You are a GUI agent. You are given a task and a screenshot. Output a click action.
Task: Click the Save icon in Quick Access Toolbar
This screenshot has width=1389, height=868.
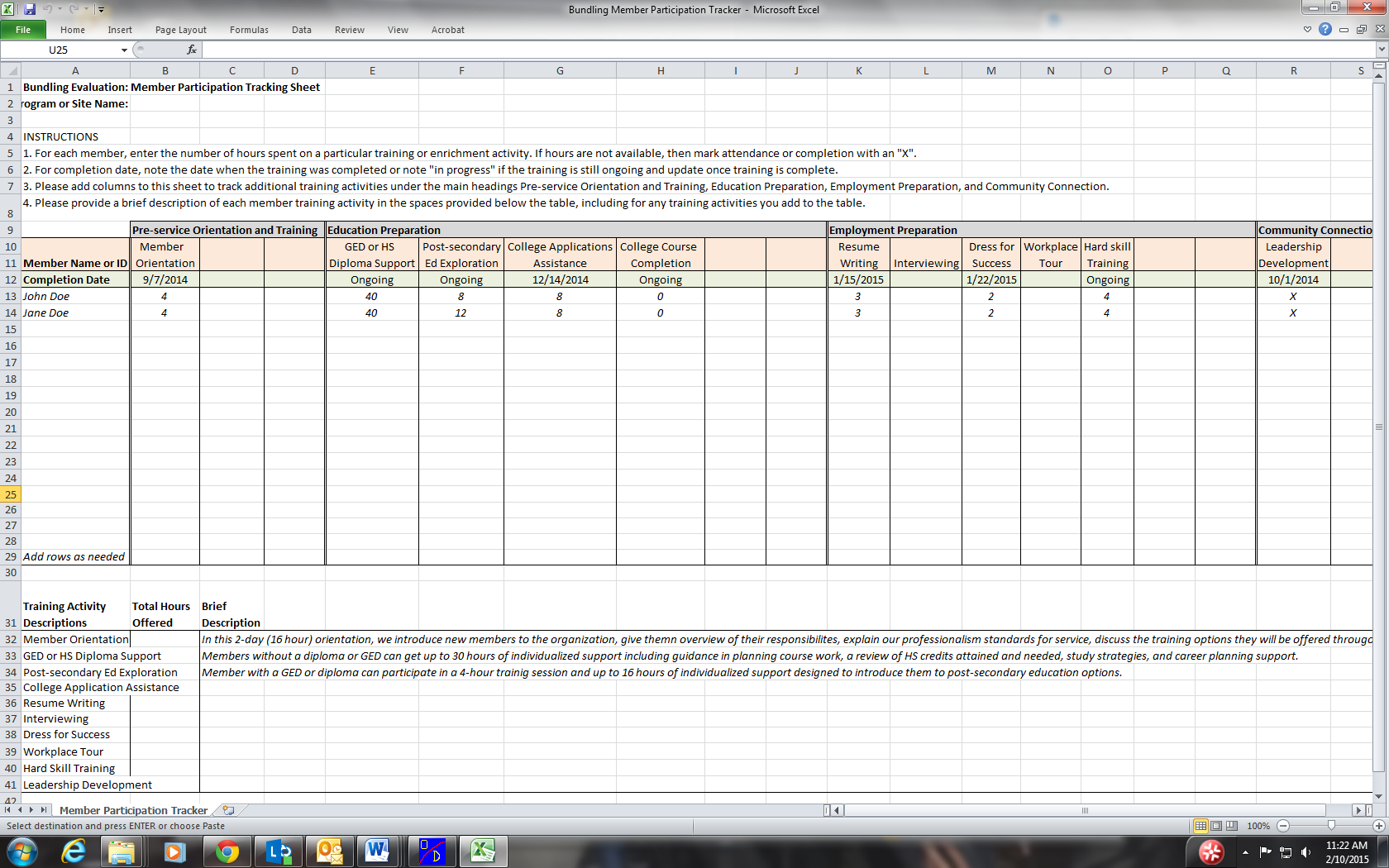(x=30, y=9)
